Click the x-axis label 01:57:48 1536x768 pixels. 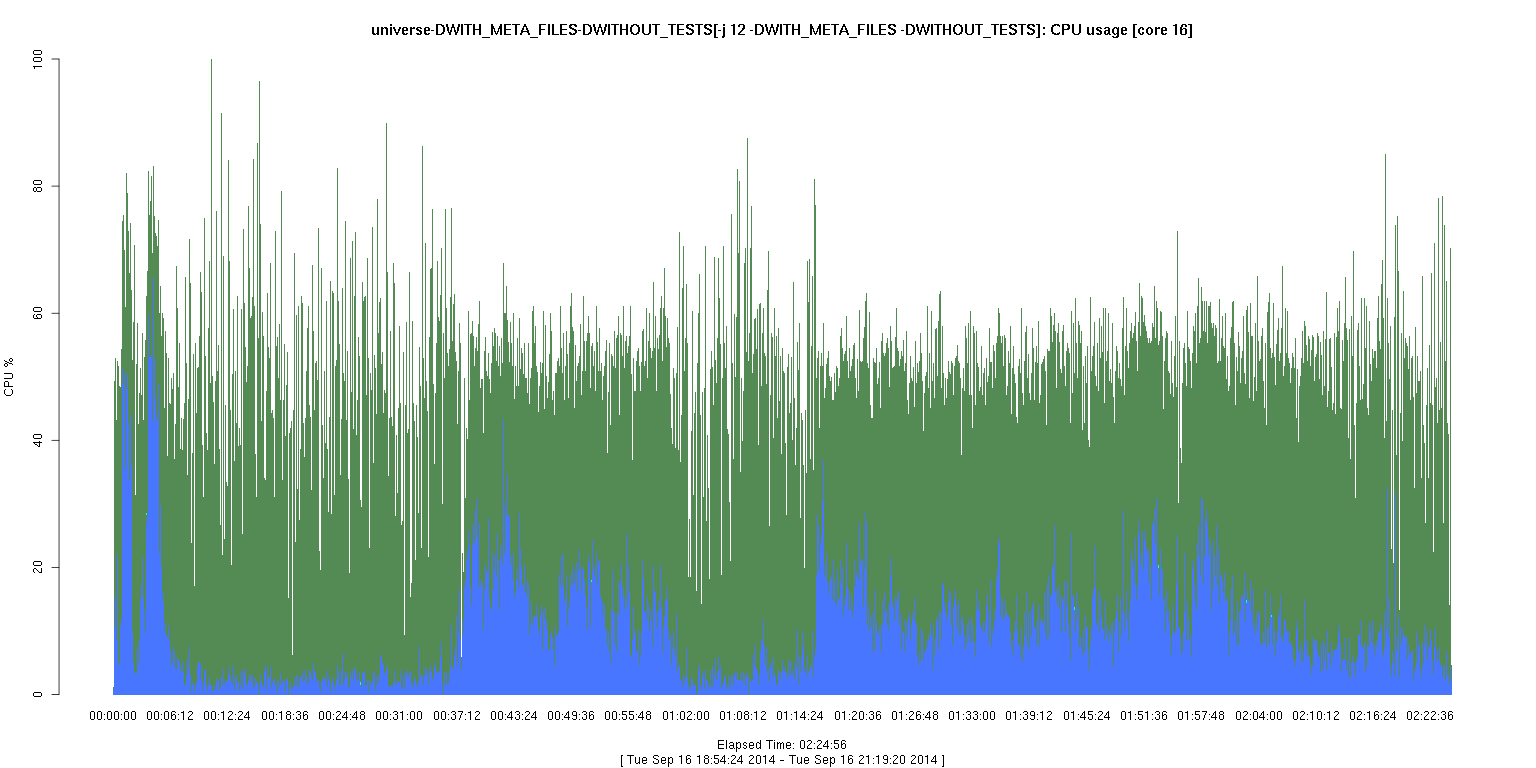click(x=1201, y=716)
